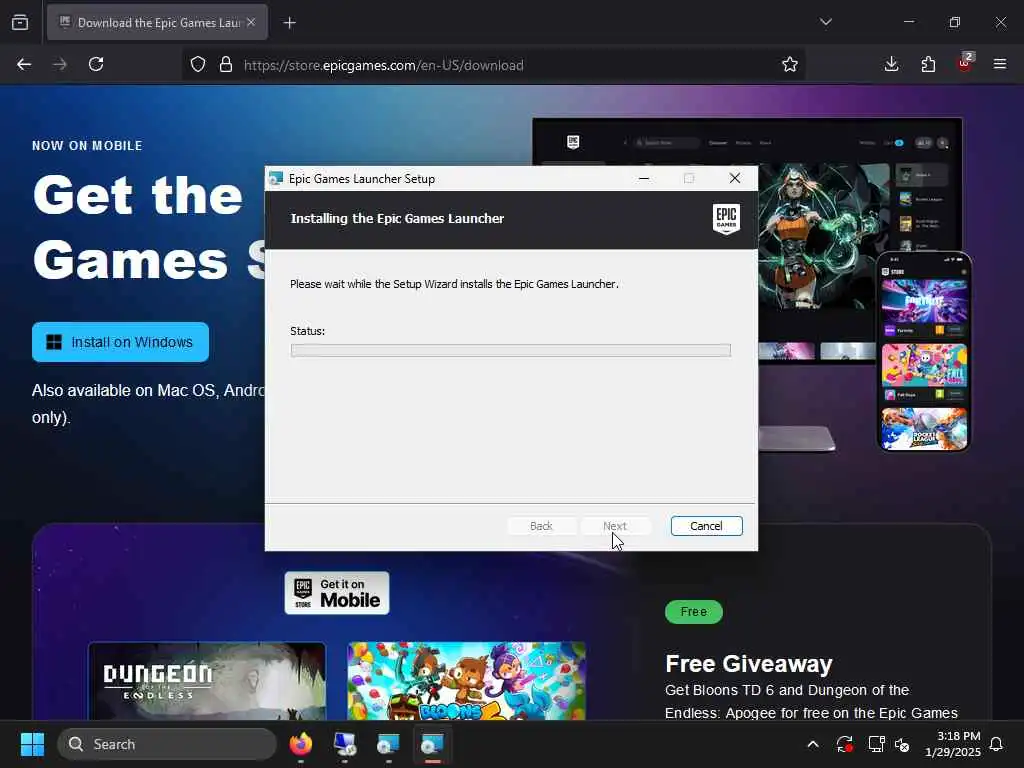Screen dimensions: 1024x768
Task: Open the notifications bell icon
Action: [996, 744]
